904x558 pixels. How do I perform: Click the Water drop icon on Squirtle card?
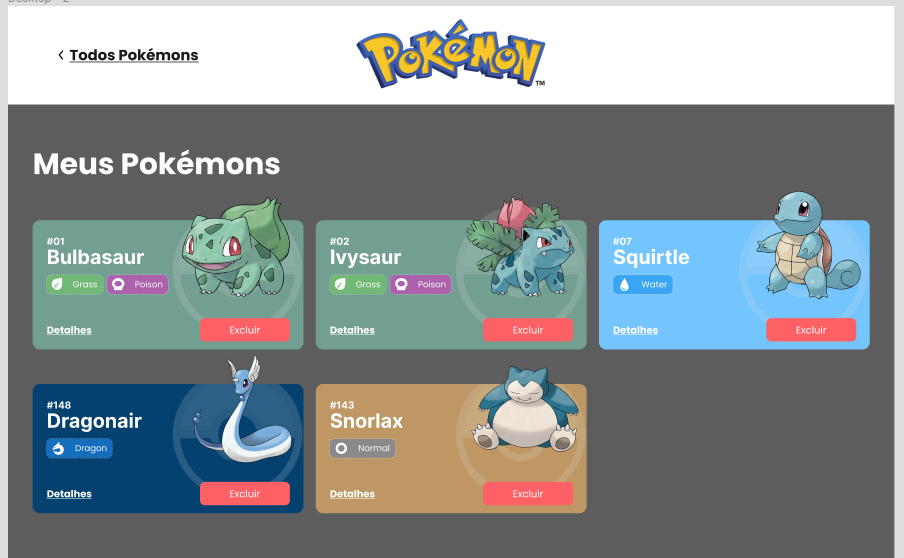click(x=624, y=284)
